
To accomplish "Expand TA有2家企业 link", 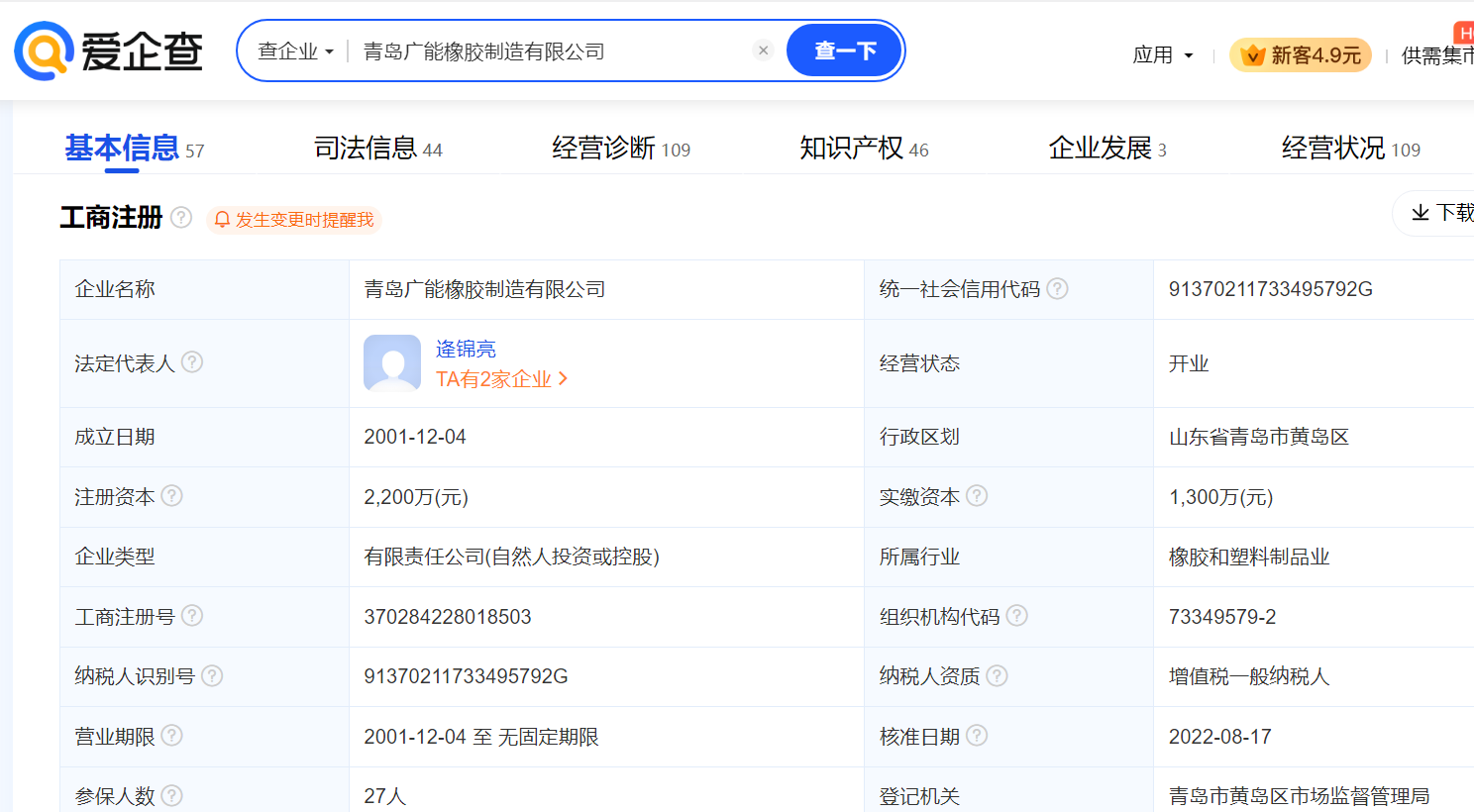I will (x=501, y=379).
